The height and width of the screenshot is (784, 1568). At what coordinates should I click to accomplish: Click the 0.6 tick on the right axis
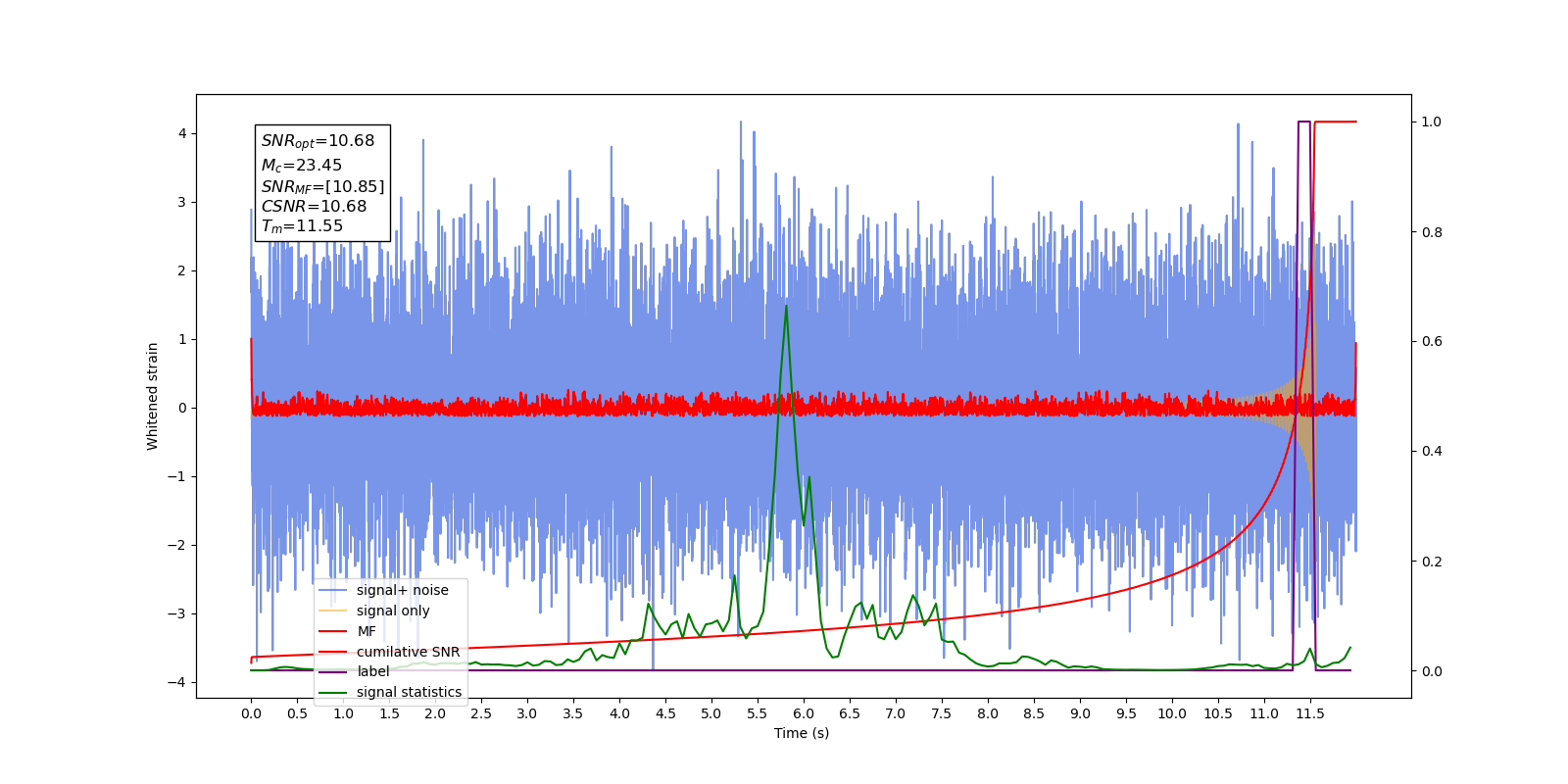point(1432,341)
